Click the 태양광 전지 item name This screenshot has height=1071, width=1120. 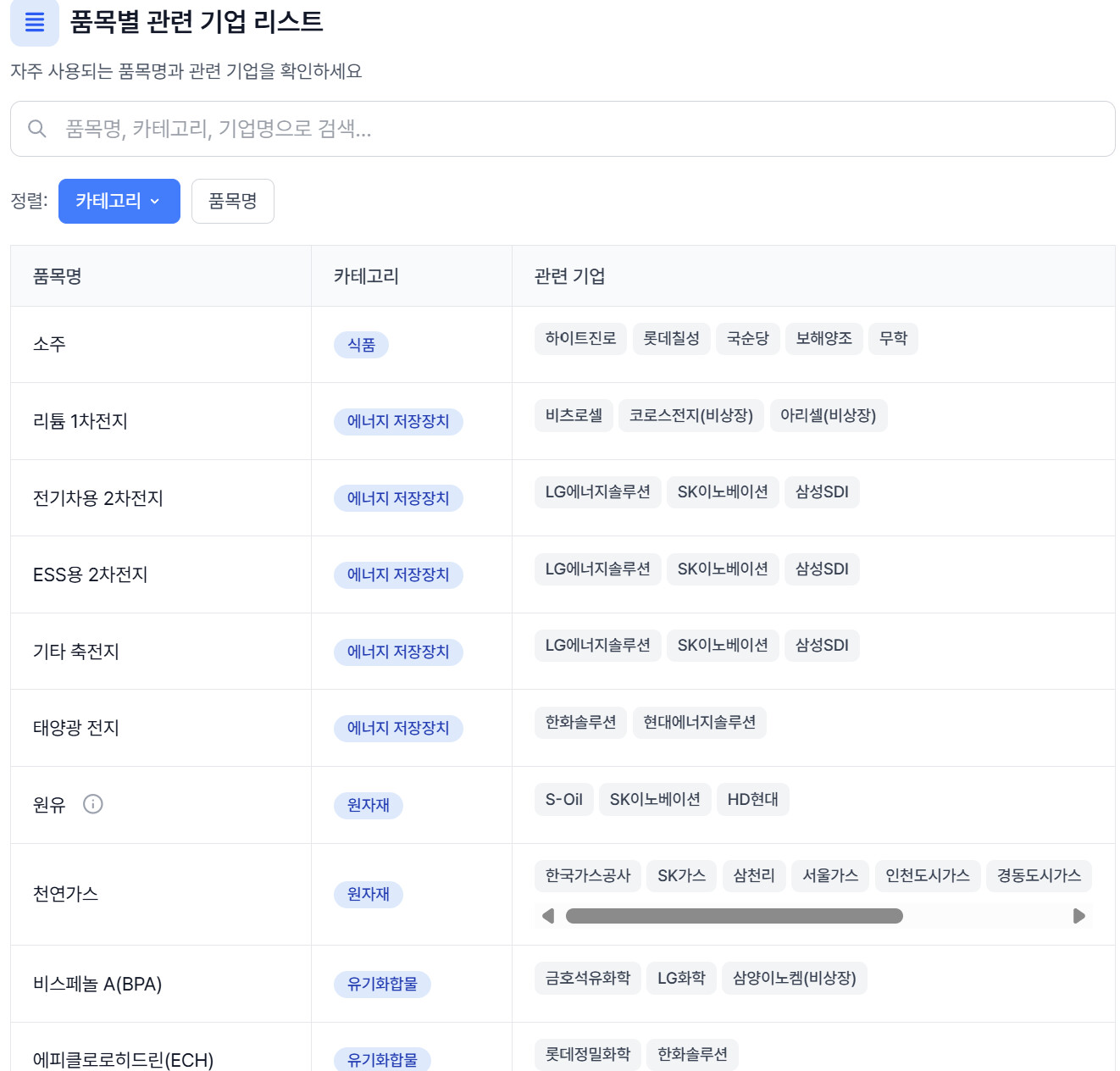(x=76, y=728)
